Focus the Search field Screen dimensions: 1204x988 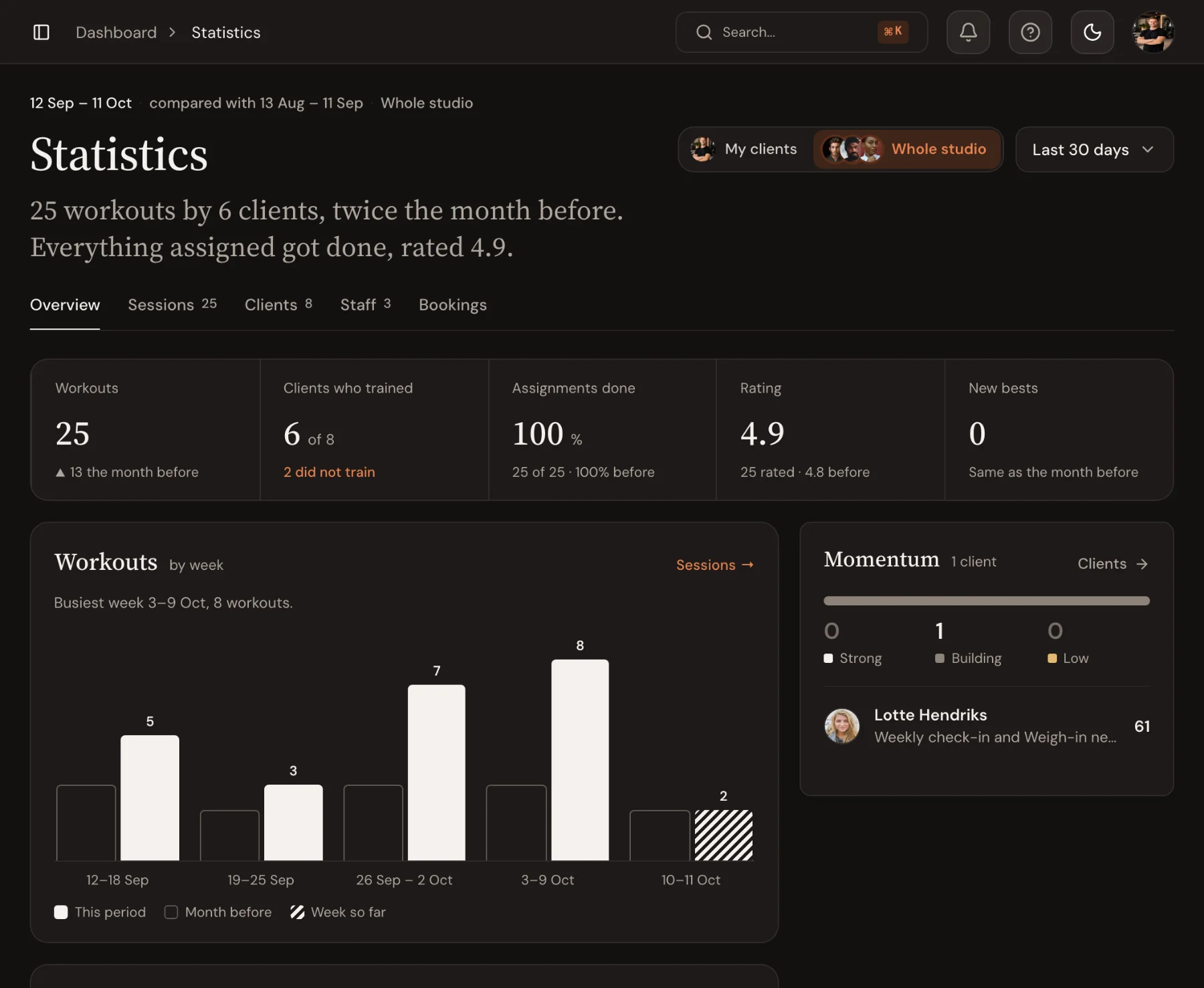(x=801, y=32)
